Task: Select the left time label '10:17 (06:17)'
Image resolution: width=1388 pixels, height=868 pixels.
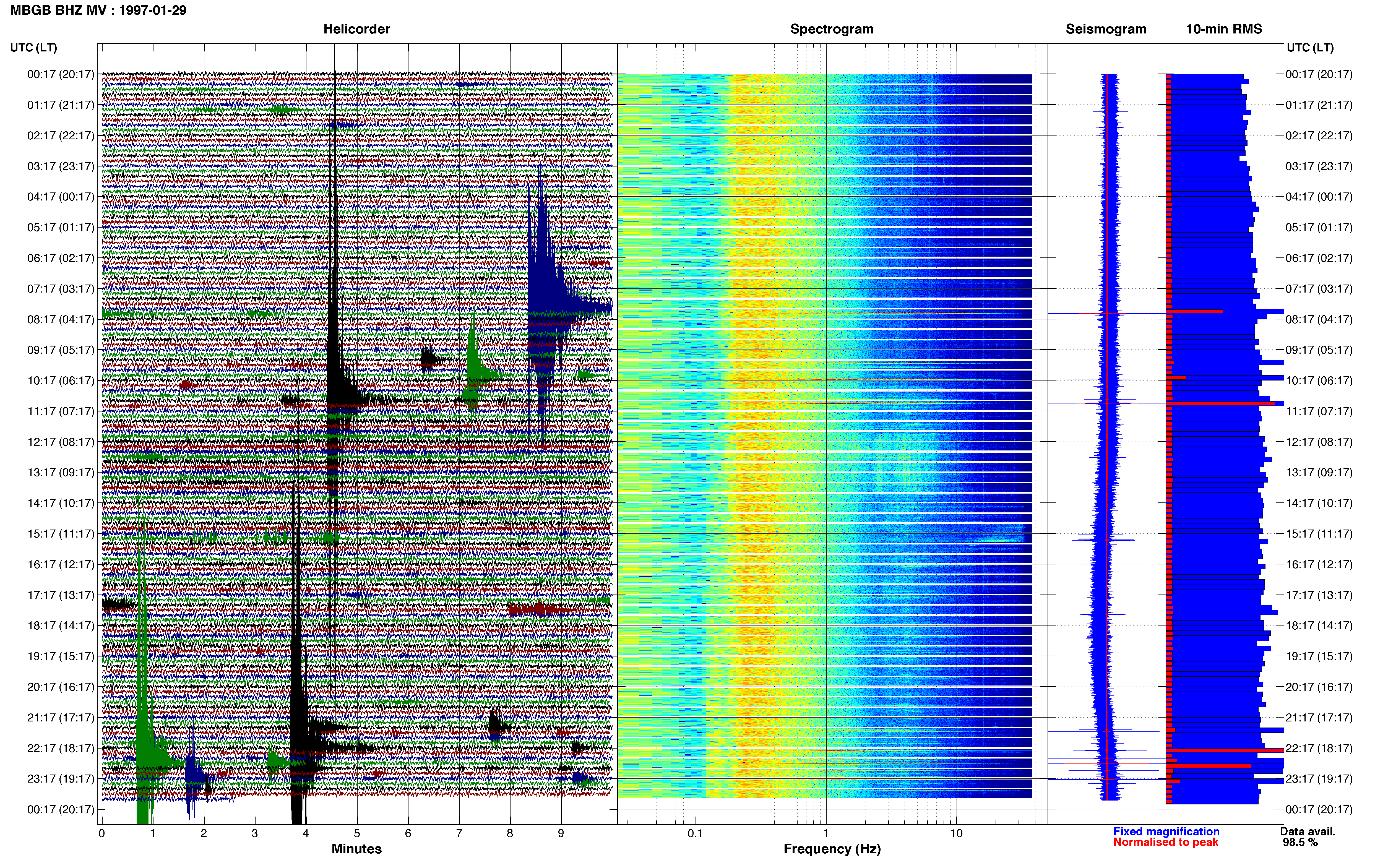Action: tap(61, 380)
